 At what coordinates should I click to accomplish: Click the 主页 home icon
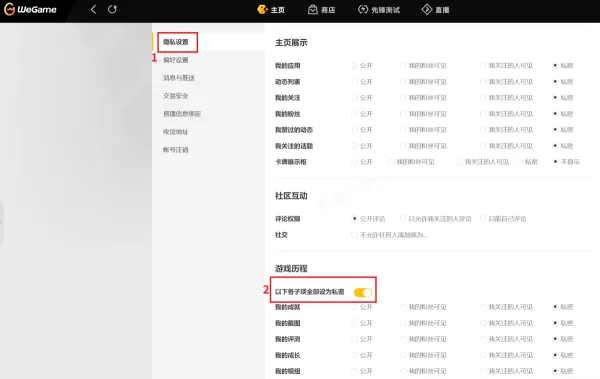pos(262,10)
